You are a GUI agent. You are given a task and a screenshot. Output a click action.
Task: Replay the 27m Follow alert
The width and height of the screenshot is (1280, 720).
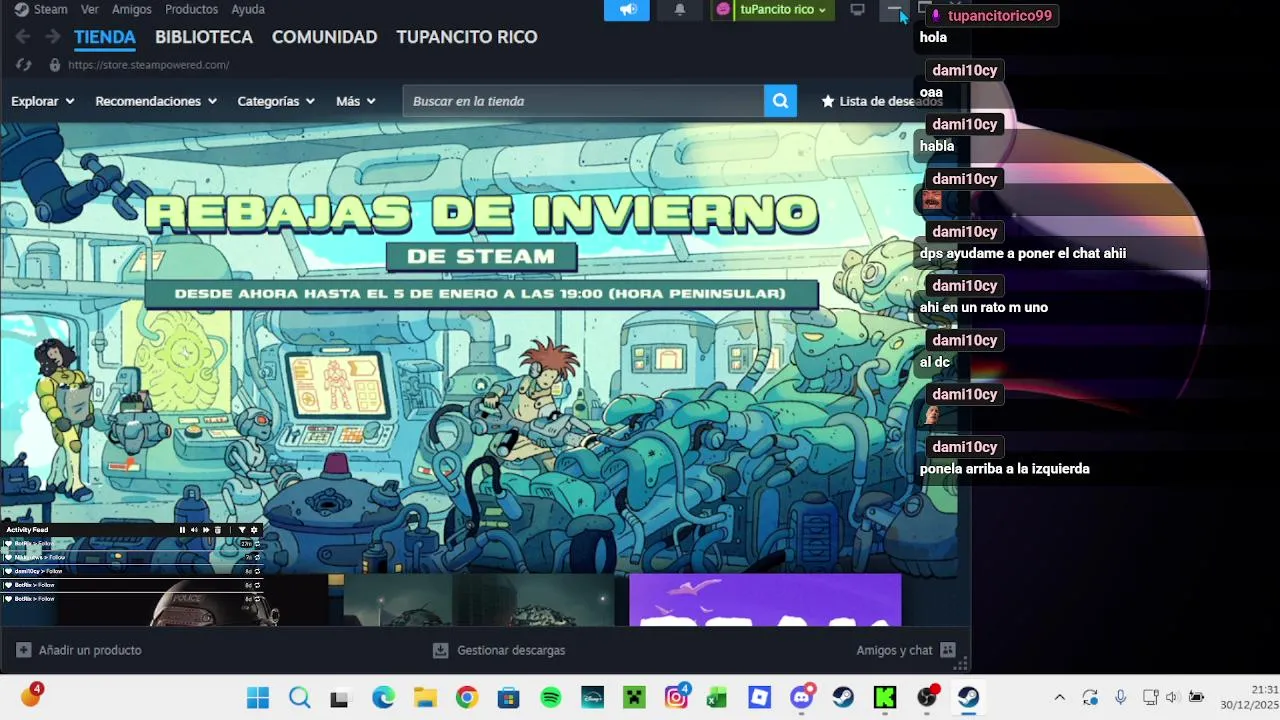257,543
